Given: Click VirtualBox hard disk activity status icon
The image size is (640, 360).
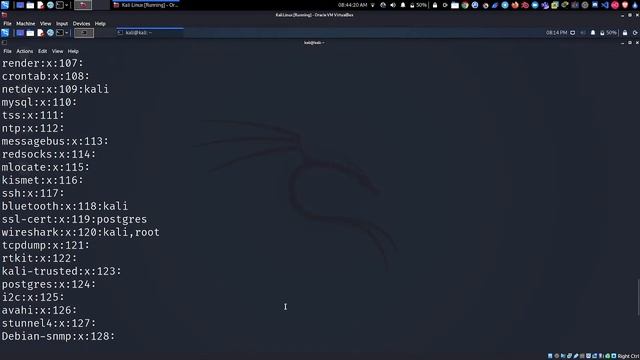Looking at the screenshot, I should click(x=550, y=356).
